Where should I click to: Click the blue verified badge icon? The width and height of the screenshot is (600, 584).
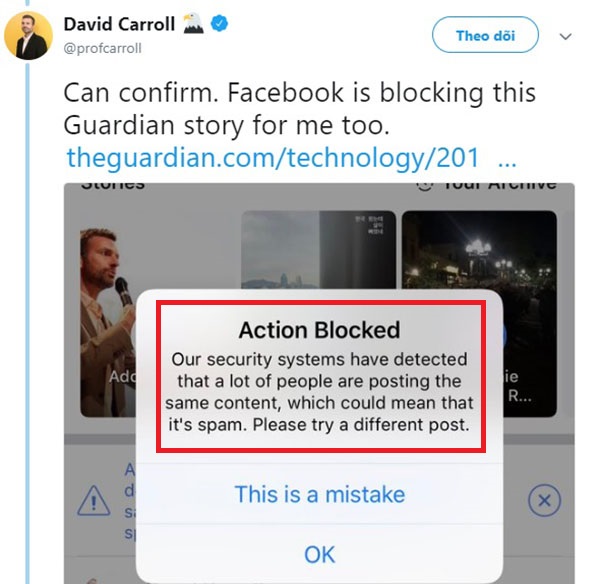coord(220,23)
